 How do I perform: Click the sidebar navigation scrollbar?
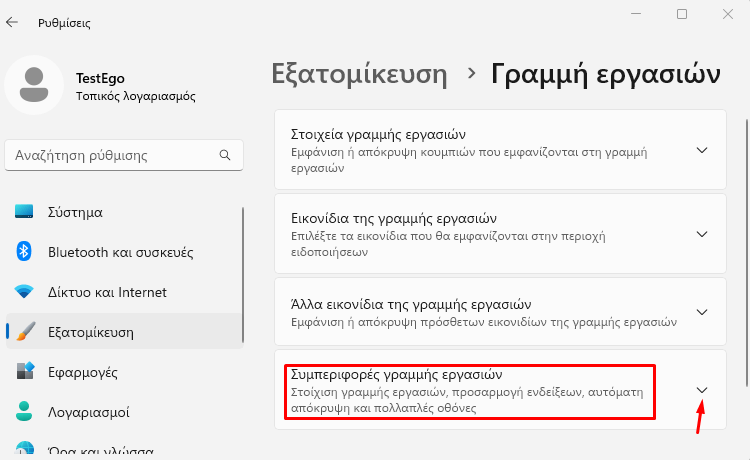tap(243, 275)
